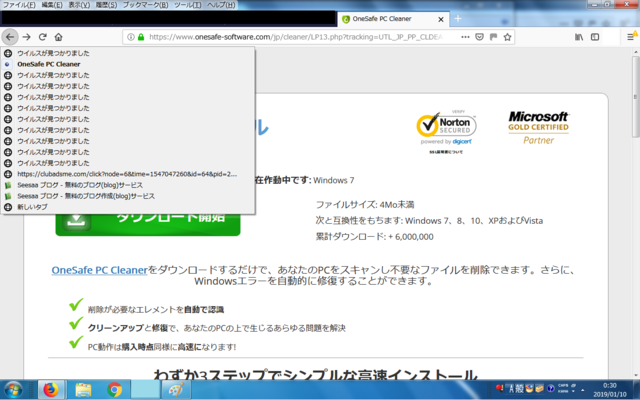
Task: Select the clubadsme.com history entry
Action: [128, 174]
